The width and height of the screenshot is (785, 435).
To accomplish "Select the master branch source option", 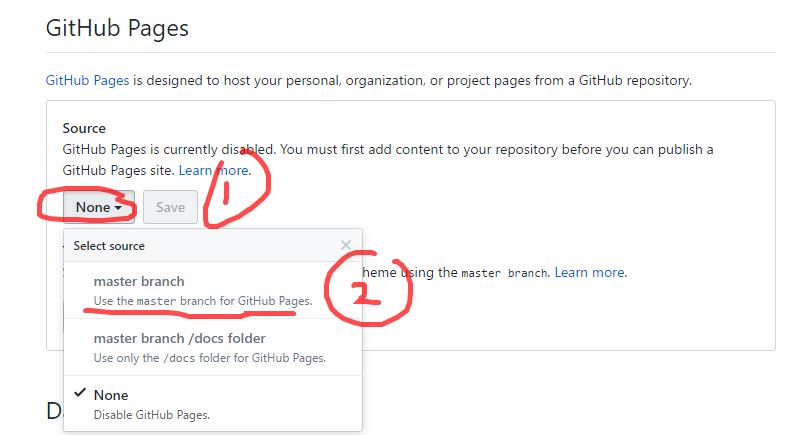I will point(139,282).
